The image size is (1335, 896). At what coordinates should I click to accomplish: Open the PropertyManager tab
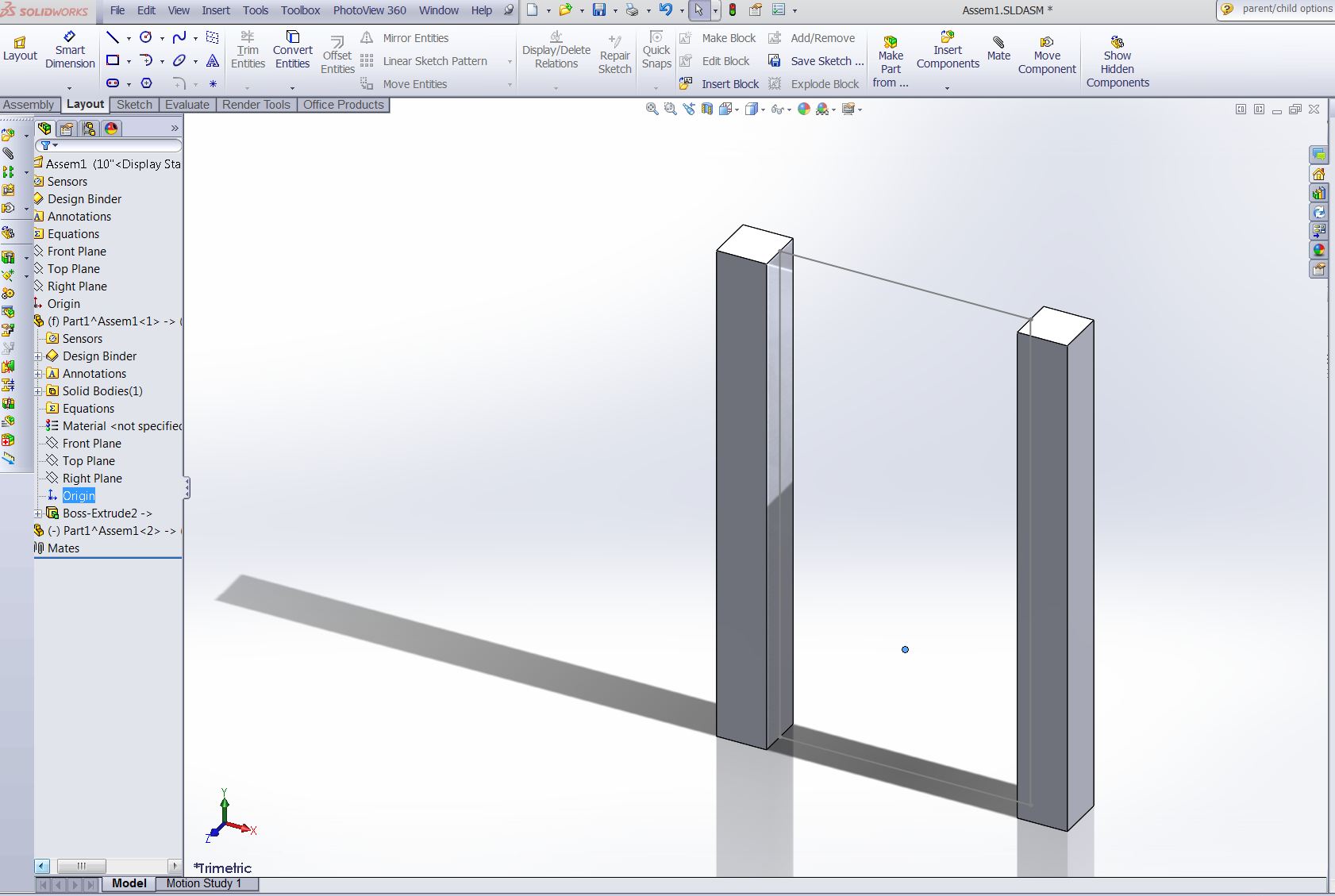67,128
